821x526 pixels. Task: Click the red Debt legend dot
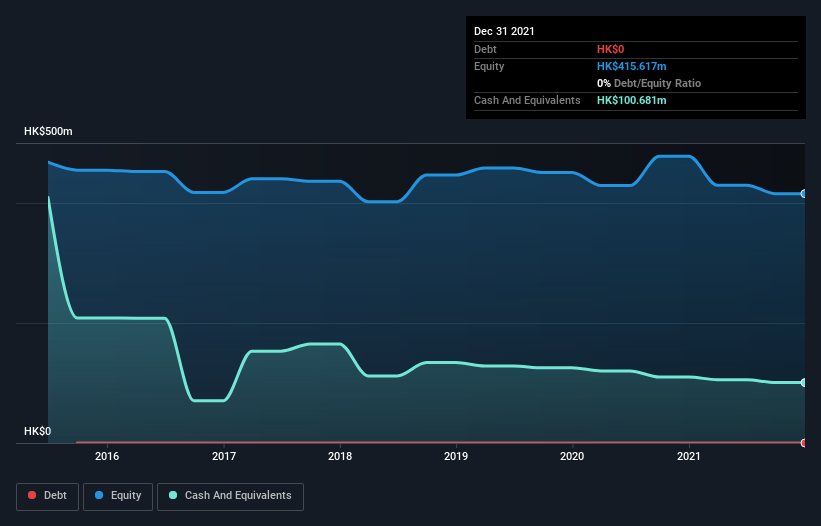(32, 495)
